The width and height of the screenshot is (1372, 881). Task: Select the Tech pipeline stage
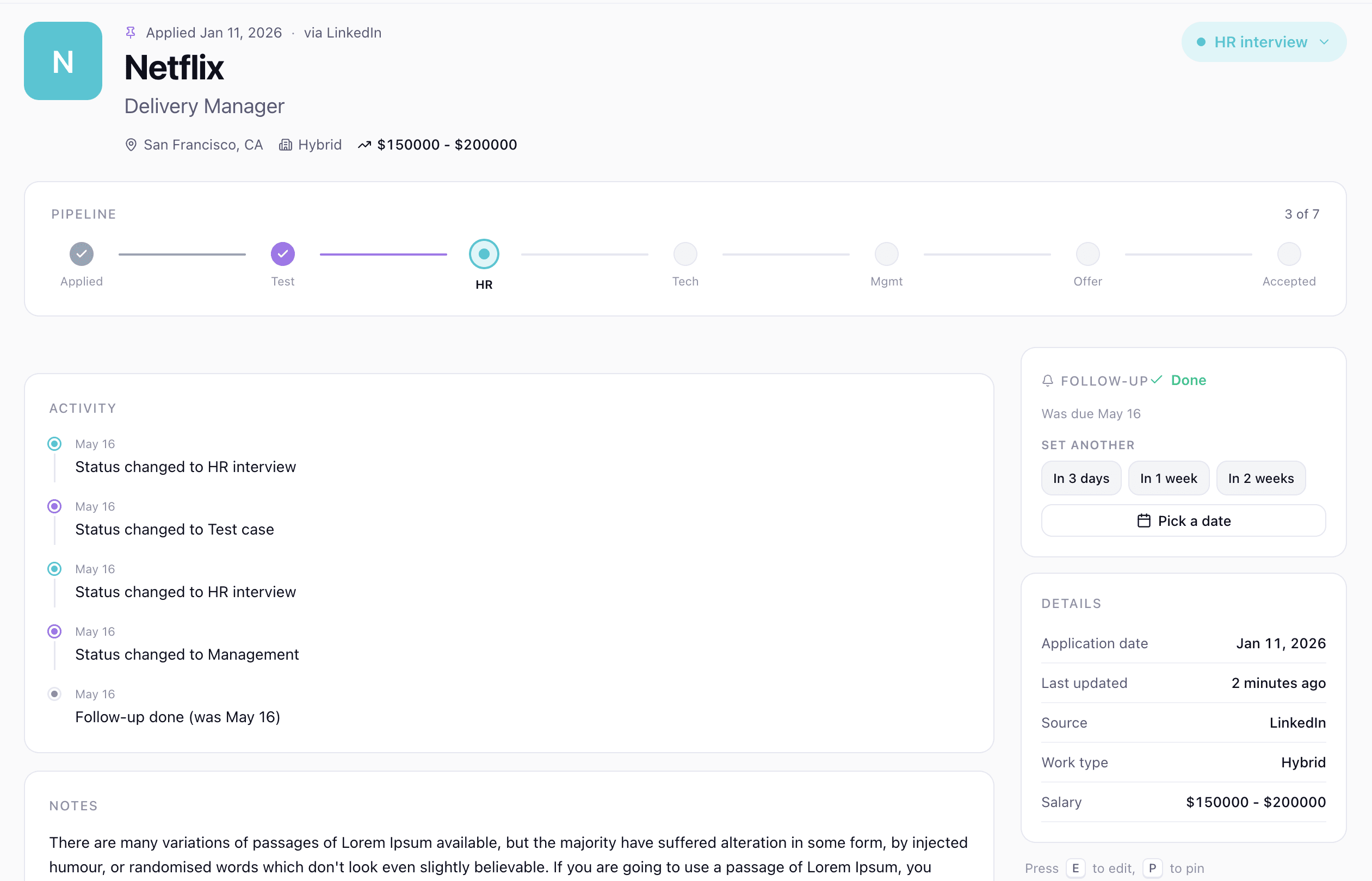tap(685, 254)
